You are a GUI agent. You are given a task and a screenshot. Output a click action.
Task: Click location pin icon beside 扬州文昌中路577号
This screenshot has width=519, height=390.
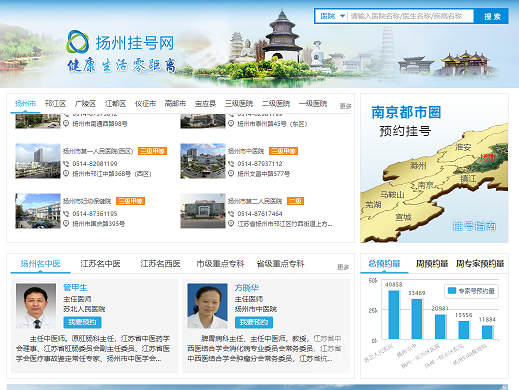click(x=231, y=174)
